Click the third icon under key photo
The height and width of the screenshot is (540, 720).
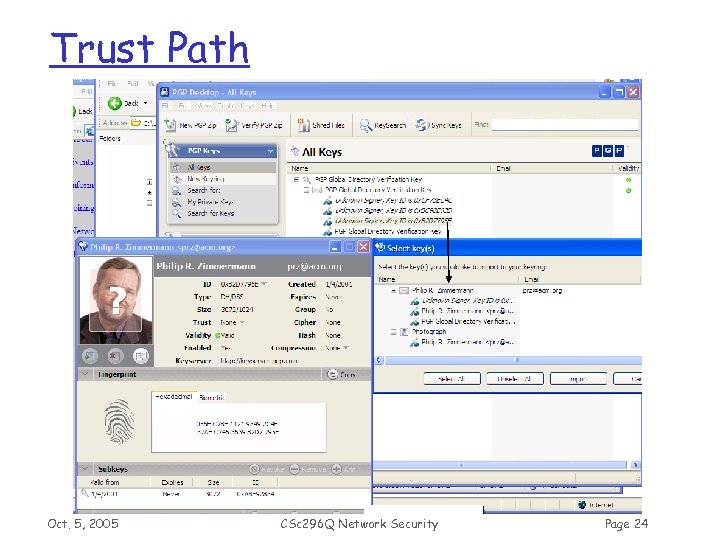click(x=141, y=355)
